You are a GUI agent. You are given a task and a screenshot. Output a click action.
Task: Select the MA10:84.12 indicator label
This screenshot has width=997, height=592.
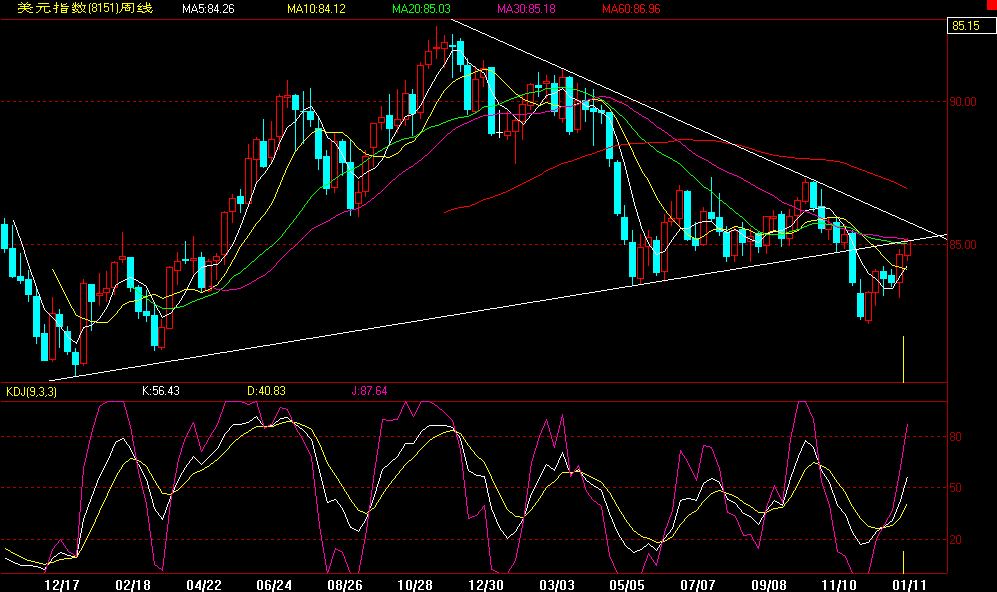point(316,9)
